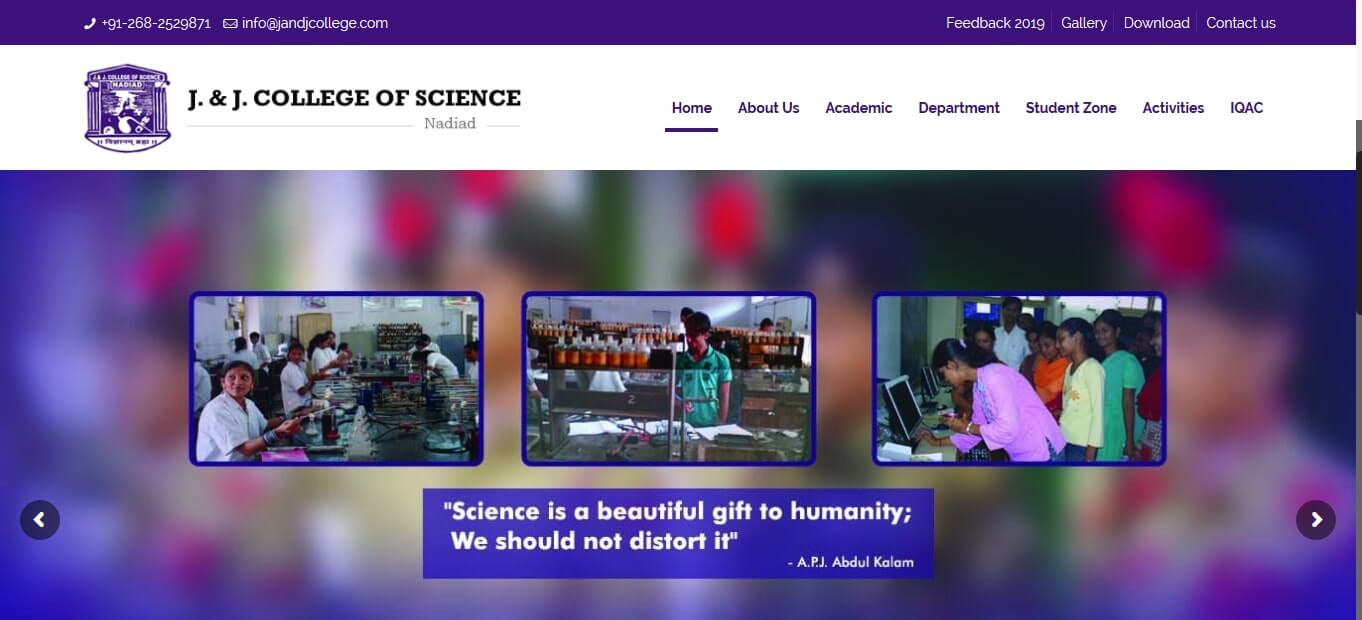
Task: Click the computer lab students photo
Action: pyautogui.click(x=1019, y=379)
